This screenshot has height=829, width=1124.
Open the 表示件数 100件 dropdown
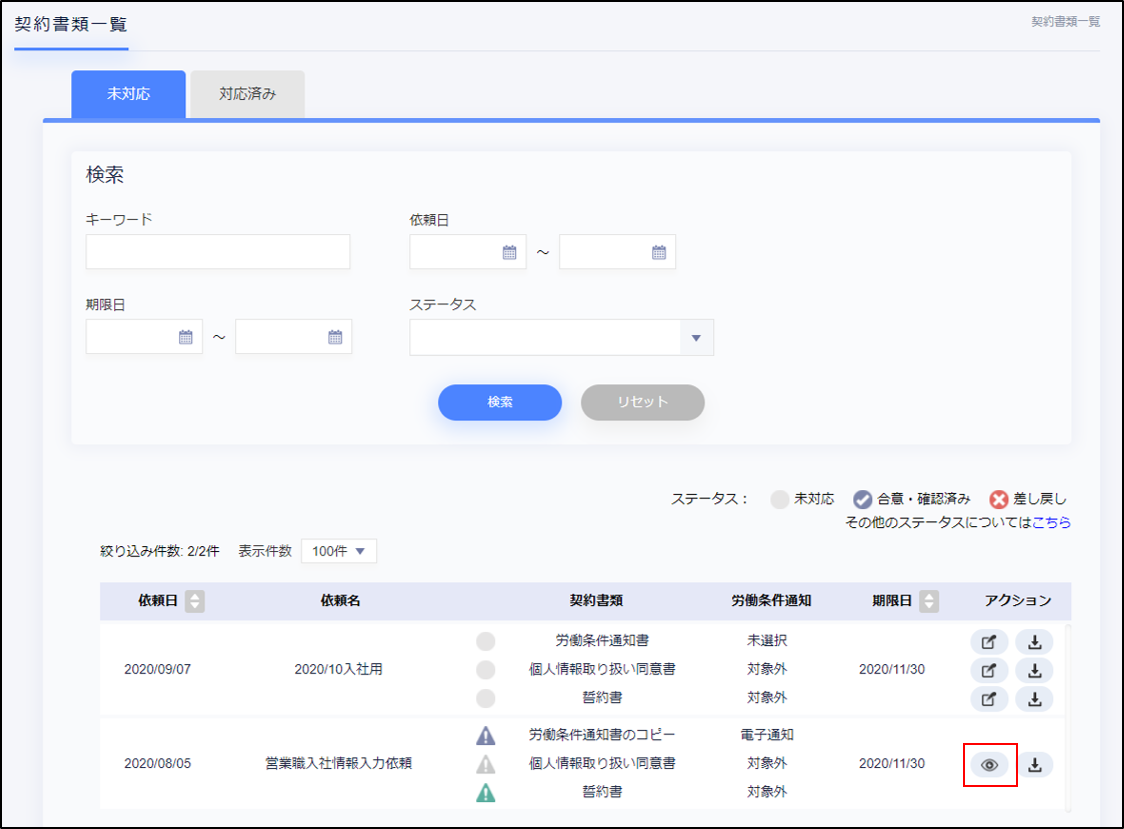pos(339,551)
